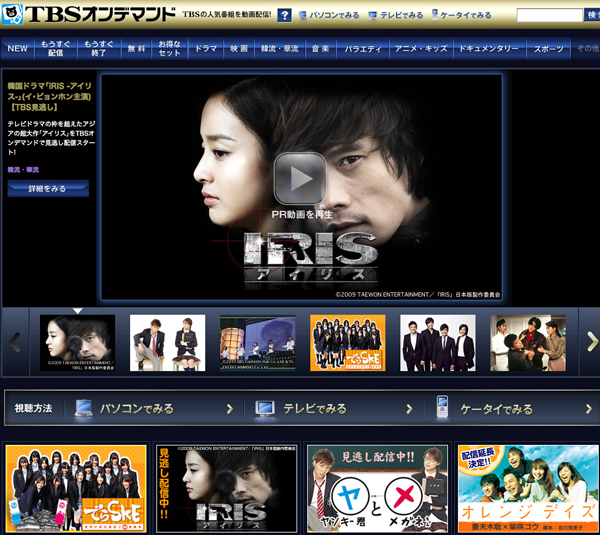Open the ヤンキー君とメガネちゃん banner

click(377, 488)
